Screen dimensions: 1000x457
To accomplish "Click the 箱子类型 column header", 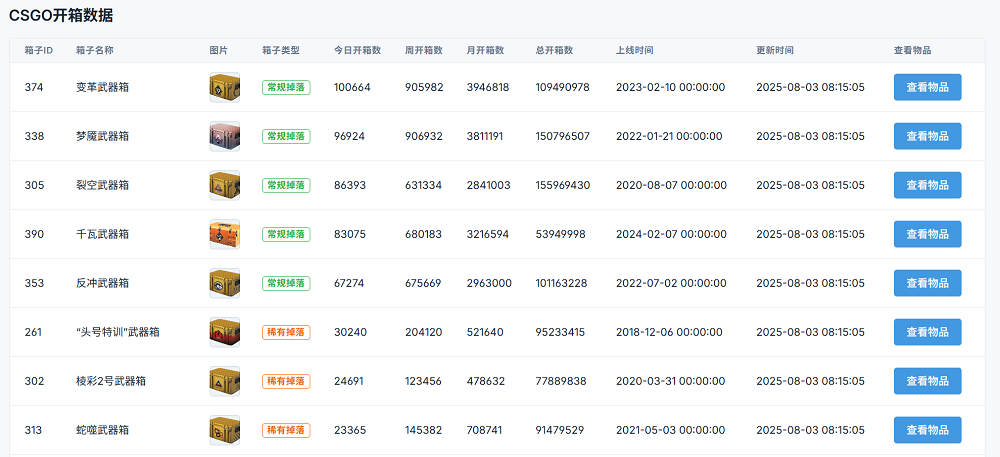I will (281, 50).
